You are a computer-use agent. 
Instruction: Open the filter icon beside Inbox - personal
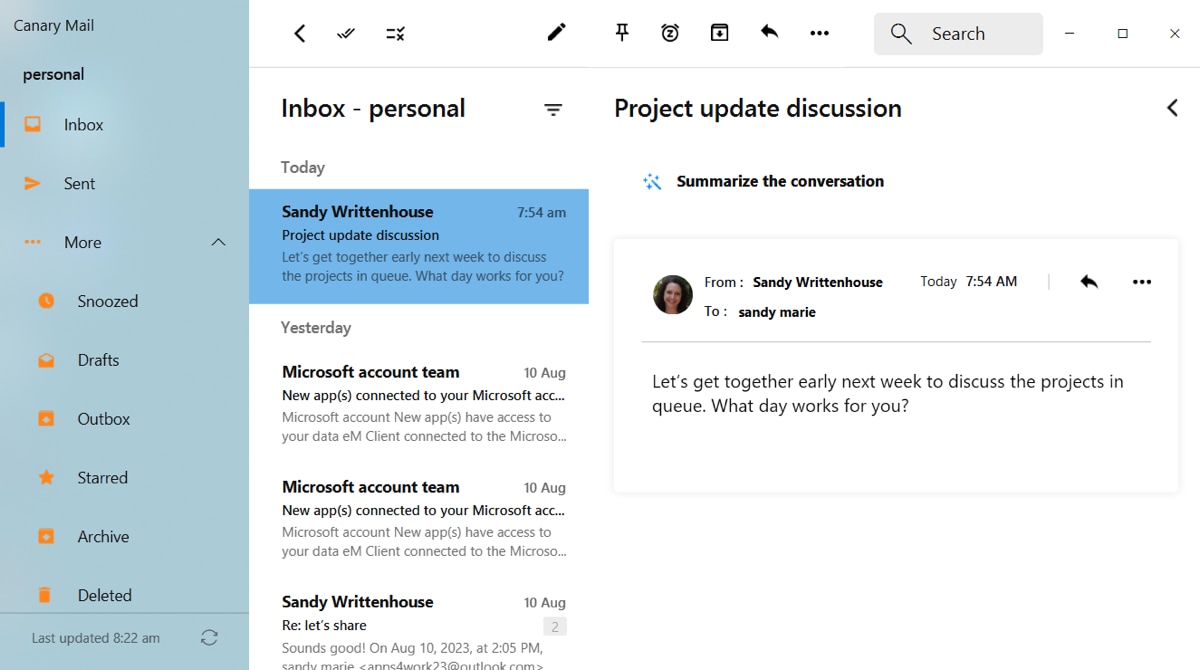pos(553,109)
